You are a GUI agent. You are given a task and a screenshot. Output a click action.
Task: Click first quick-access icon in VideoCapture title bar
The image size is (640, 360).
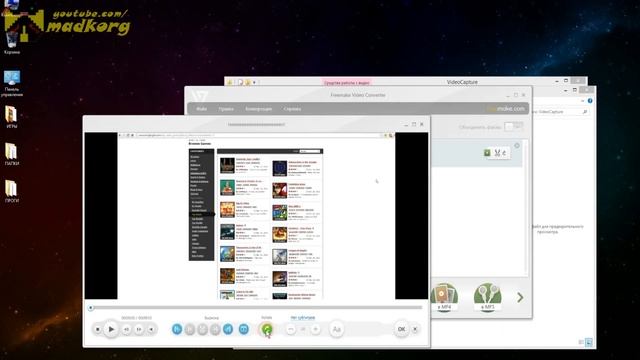tap(230, 82)
